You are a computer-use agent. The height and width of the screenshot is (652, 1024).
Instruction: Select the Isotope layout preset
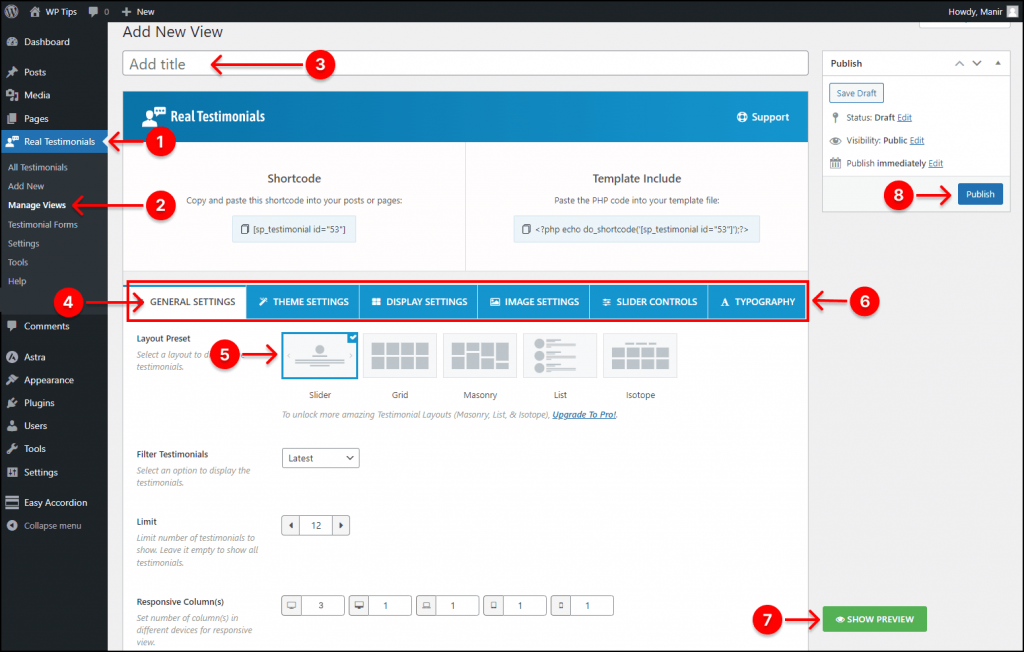click(640, 355)
